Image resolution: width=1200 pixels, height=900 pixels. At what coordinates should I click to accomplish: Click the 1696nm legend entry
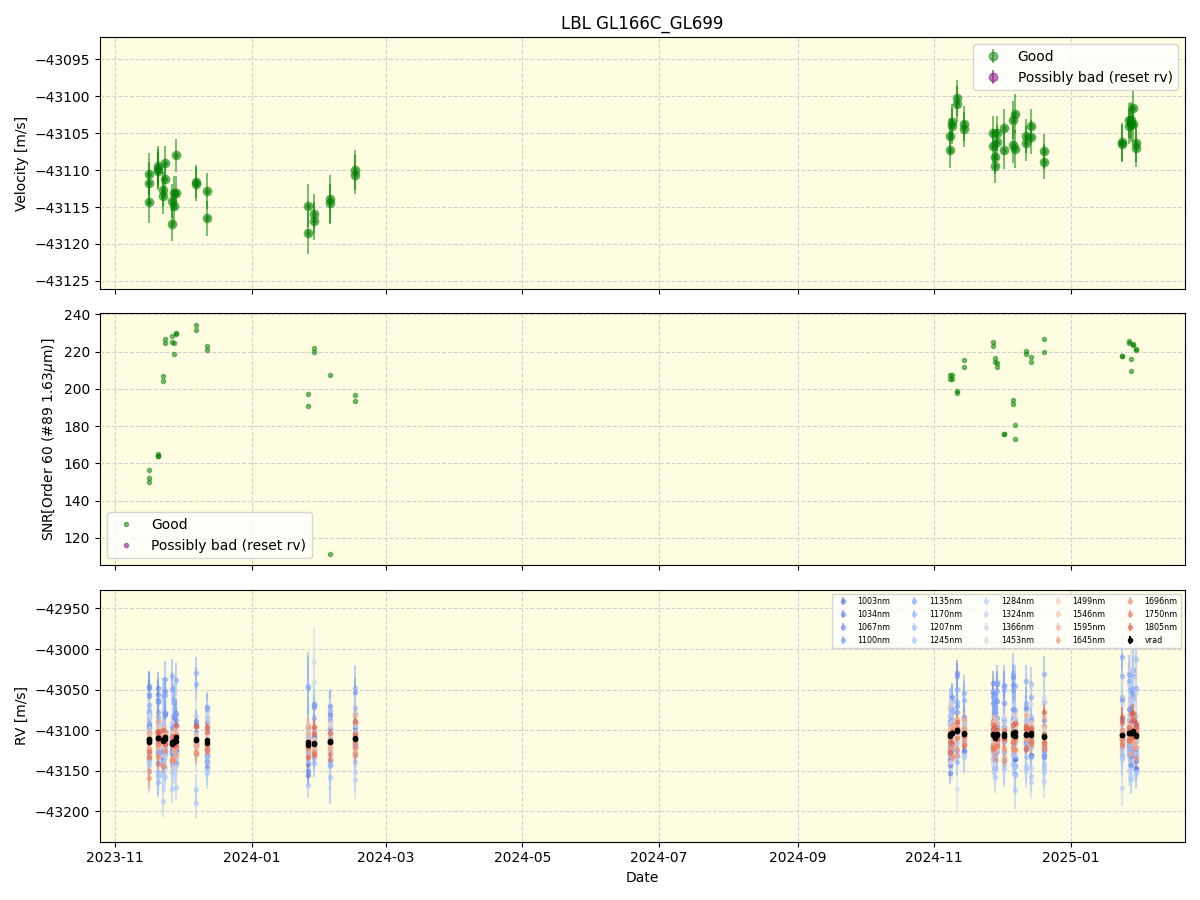pos(1161,601)
